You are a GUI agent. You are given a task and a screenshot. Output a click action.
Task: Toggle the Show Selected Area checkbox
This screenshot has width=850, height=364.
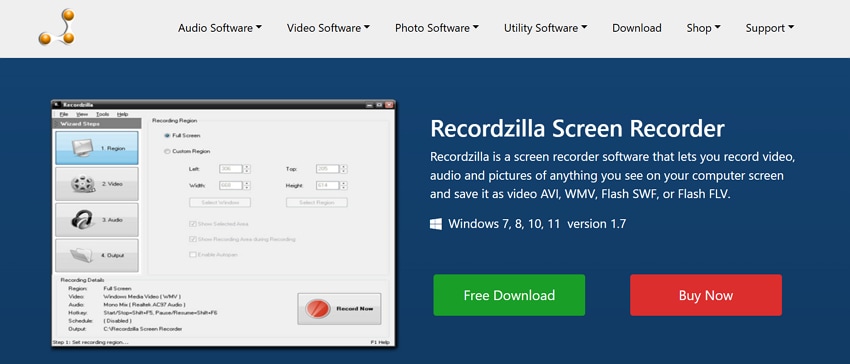click(192, 223)
